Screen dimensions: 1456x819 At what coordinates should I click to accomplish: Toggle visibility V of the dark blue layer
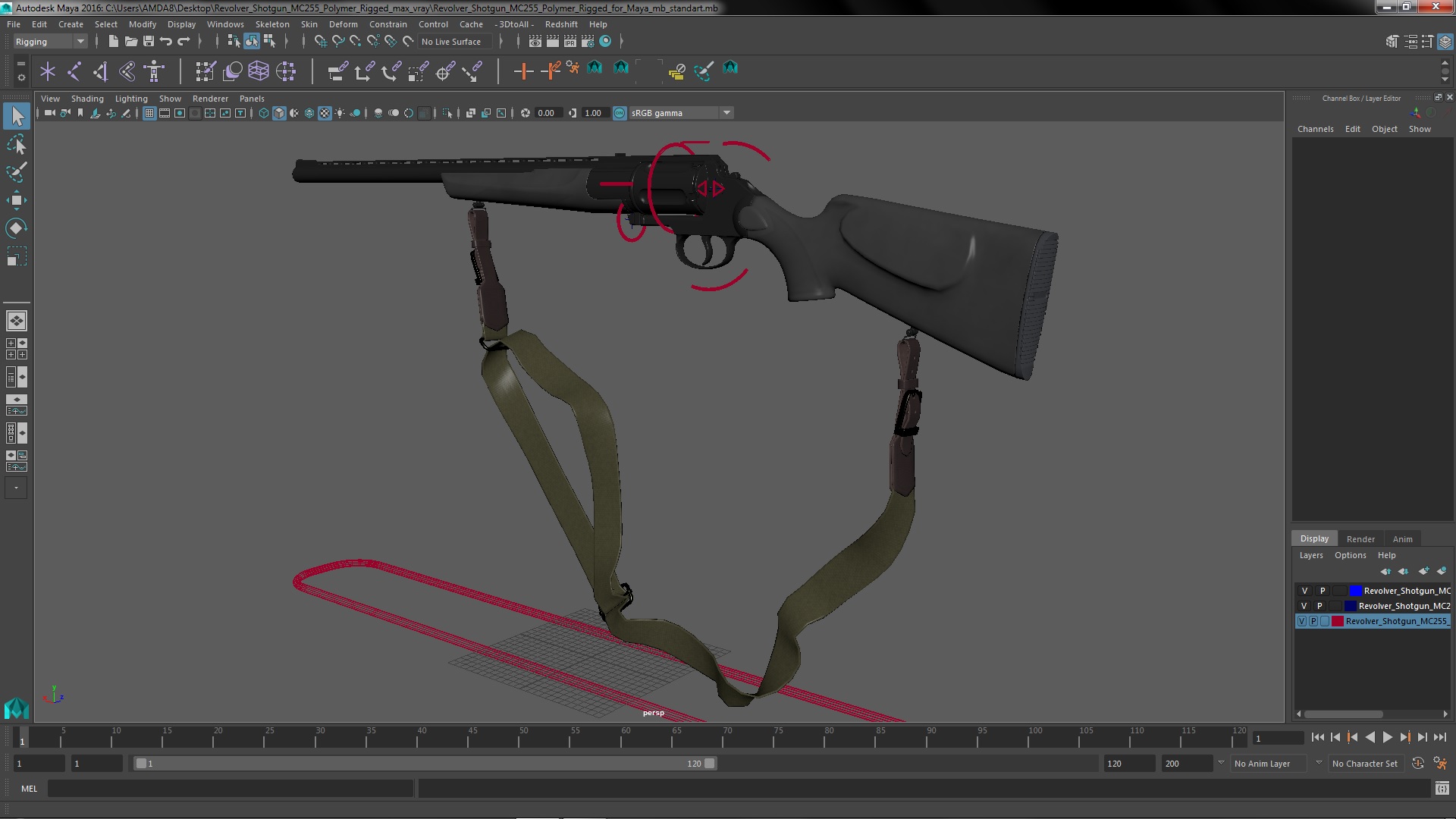[1304, 606]
